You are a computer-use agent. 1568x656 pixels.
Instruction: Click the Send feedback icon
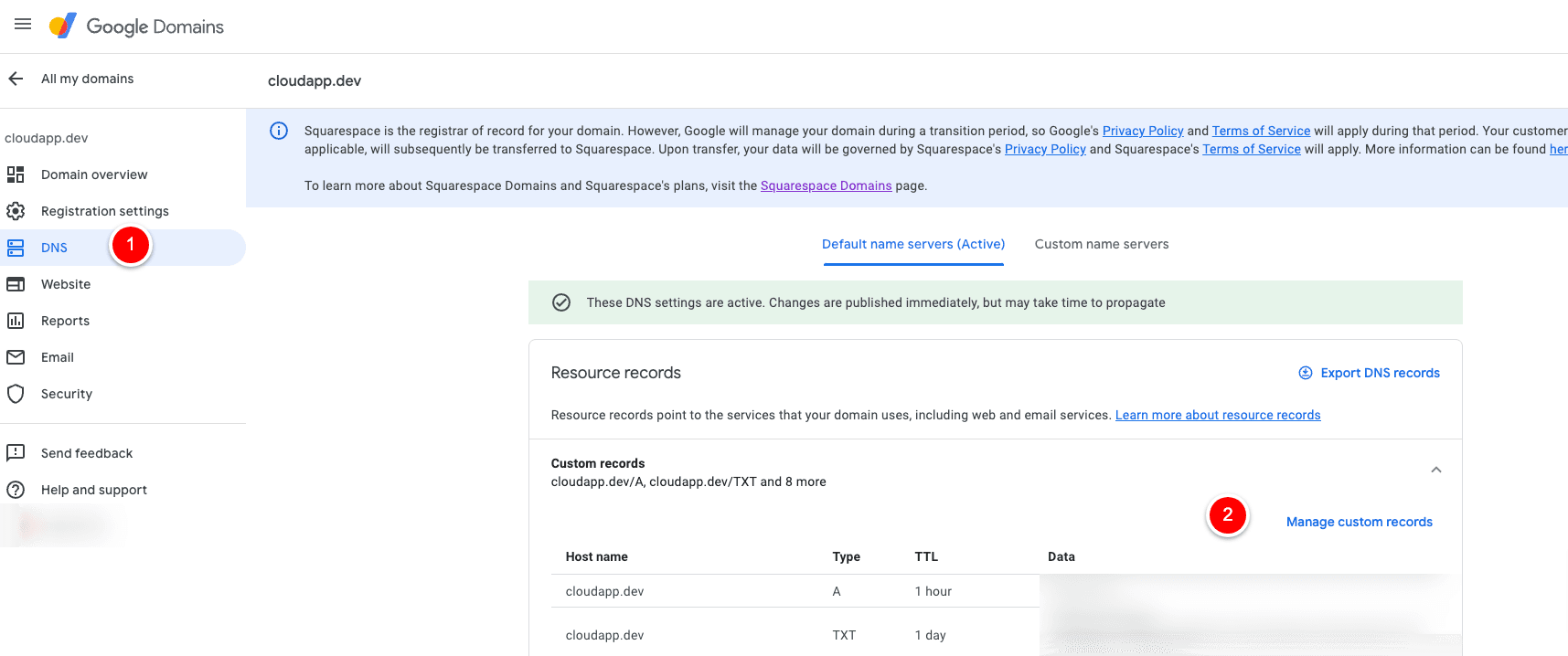(x=16, y=453)
